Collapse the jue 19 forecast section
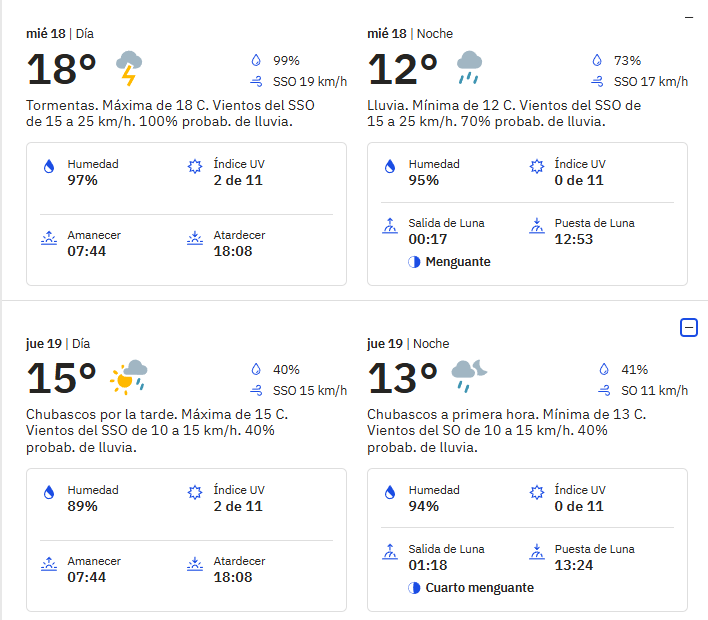This screenshot has width=708, height=620. pos(689,327)
